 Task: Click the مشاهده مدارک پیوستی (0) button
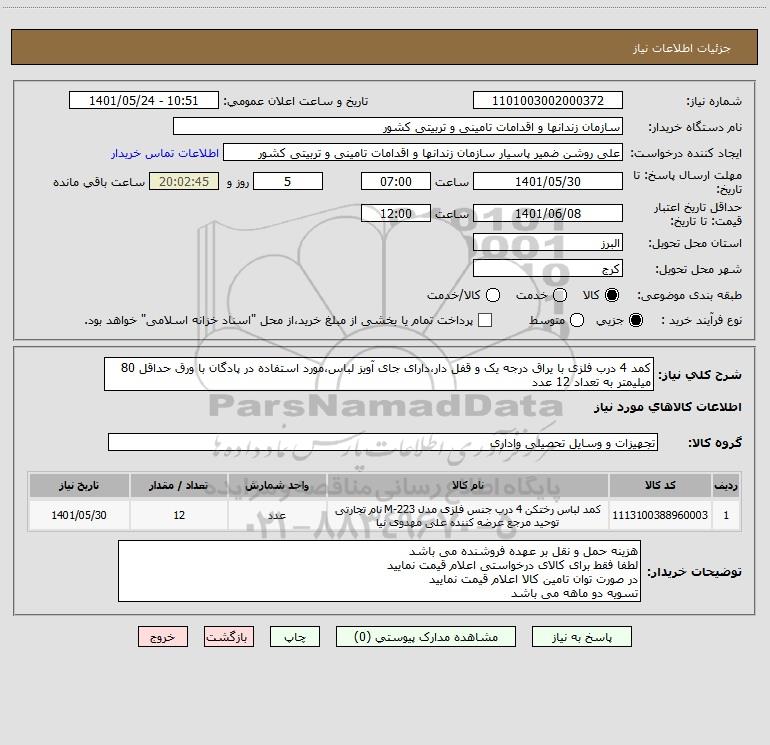point(426,637)
